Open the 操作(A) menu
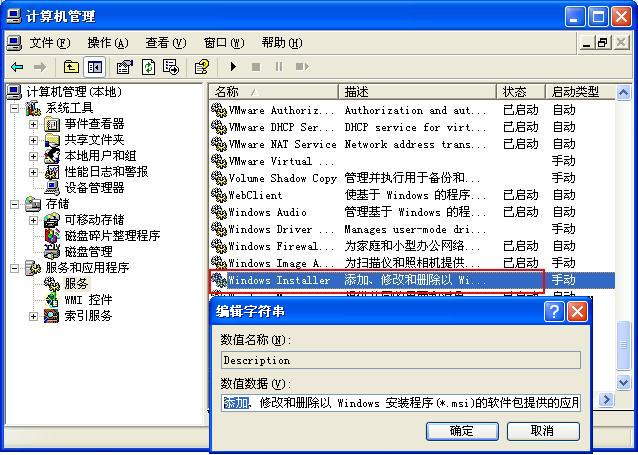 108,42
